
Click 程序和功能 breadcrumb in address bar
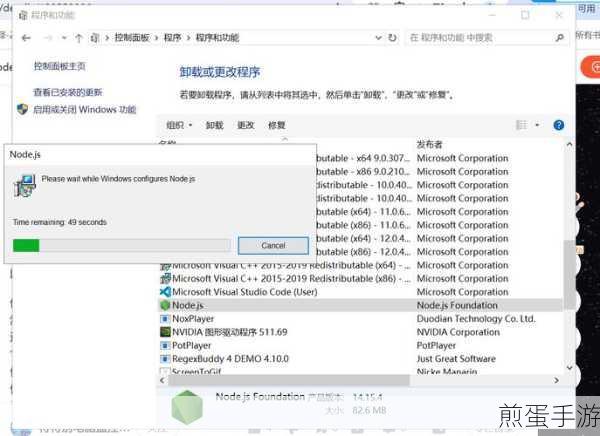pyautogui.click(x=217, y=38)
